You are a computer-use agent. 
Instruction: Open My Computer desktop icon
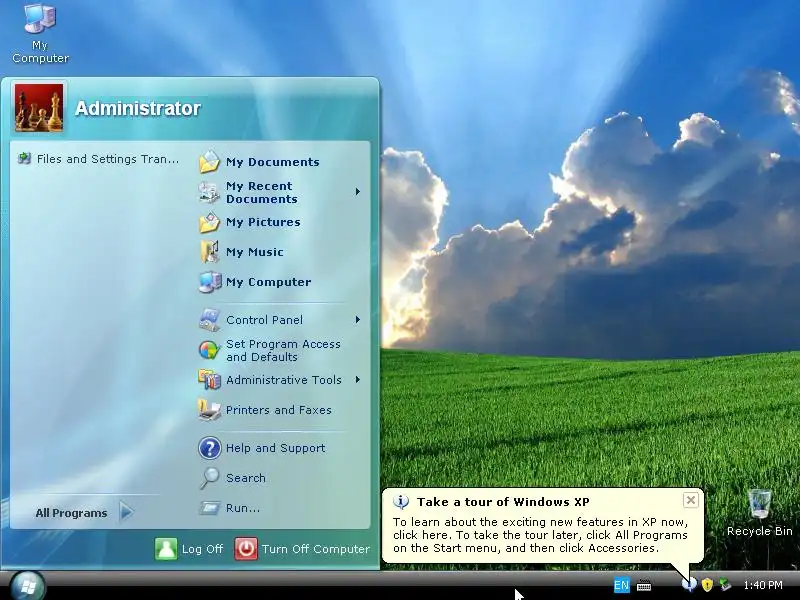[x=40, y=33]
